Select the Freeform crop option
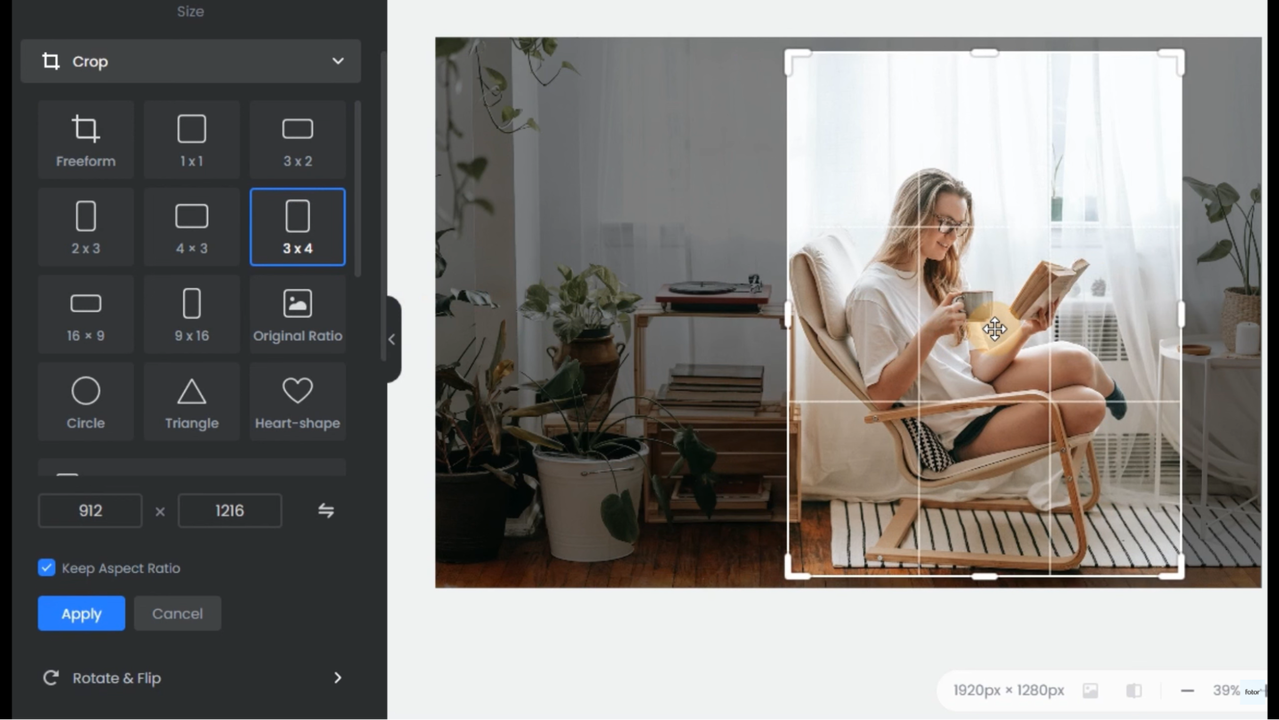This screenshot has width=1279, height=720. pos(86,139)
